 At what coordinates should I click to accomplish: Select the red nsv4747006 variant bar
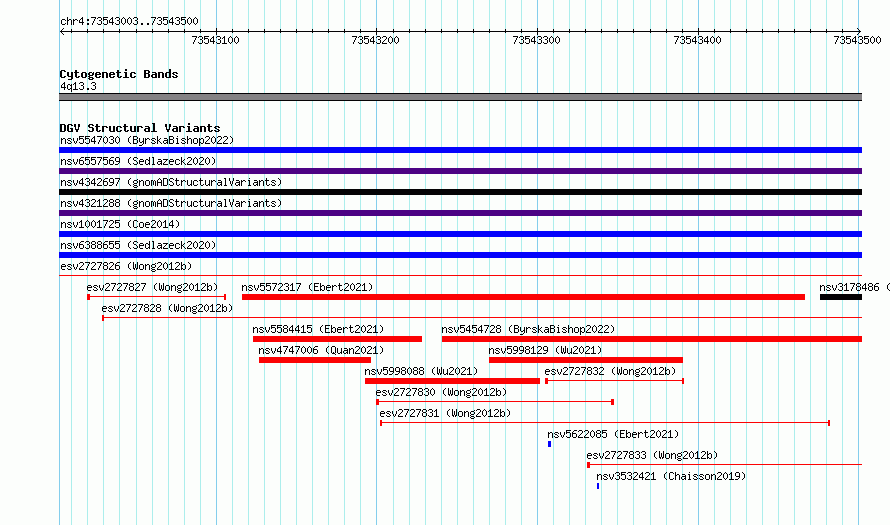pyautogui.click(x=314, y=360)
